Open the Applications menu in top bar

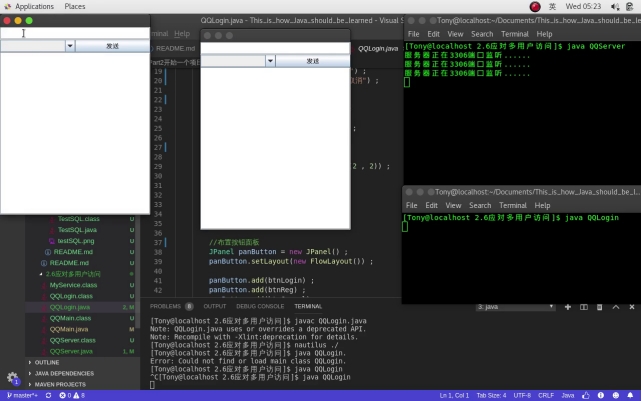[34, 7]
